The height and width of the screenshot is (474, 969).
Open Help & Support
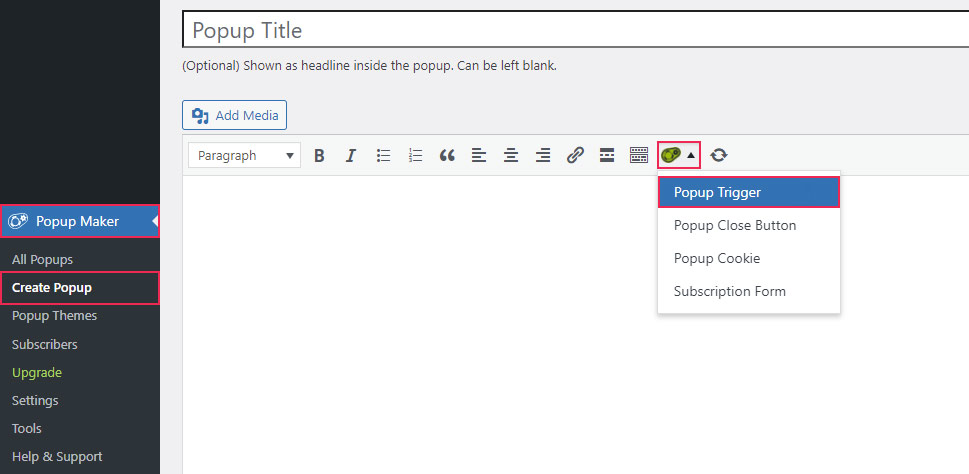click(57, 457)
